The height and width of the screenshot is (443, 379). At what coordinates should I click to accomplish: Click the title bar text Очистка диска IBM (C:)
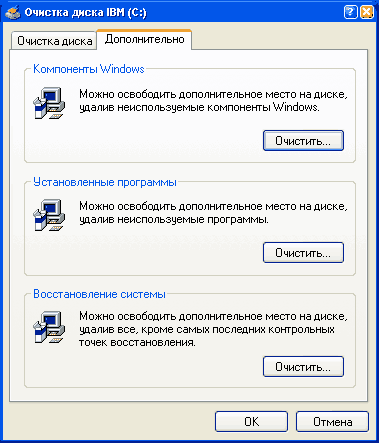(85, 13)
